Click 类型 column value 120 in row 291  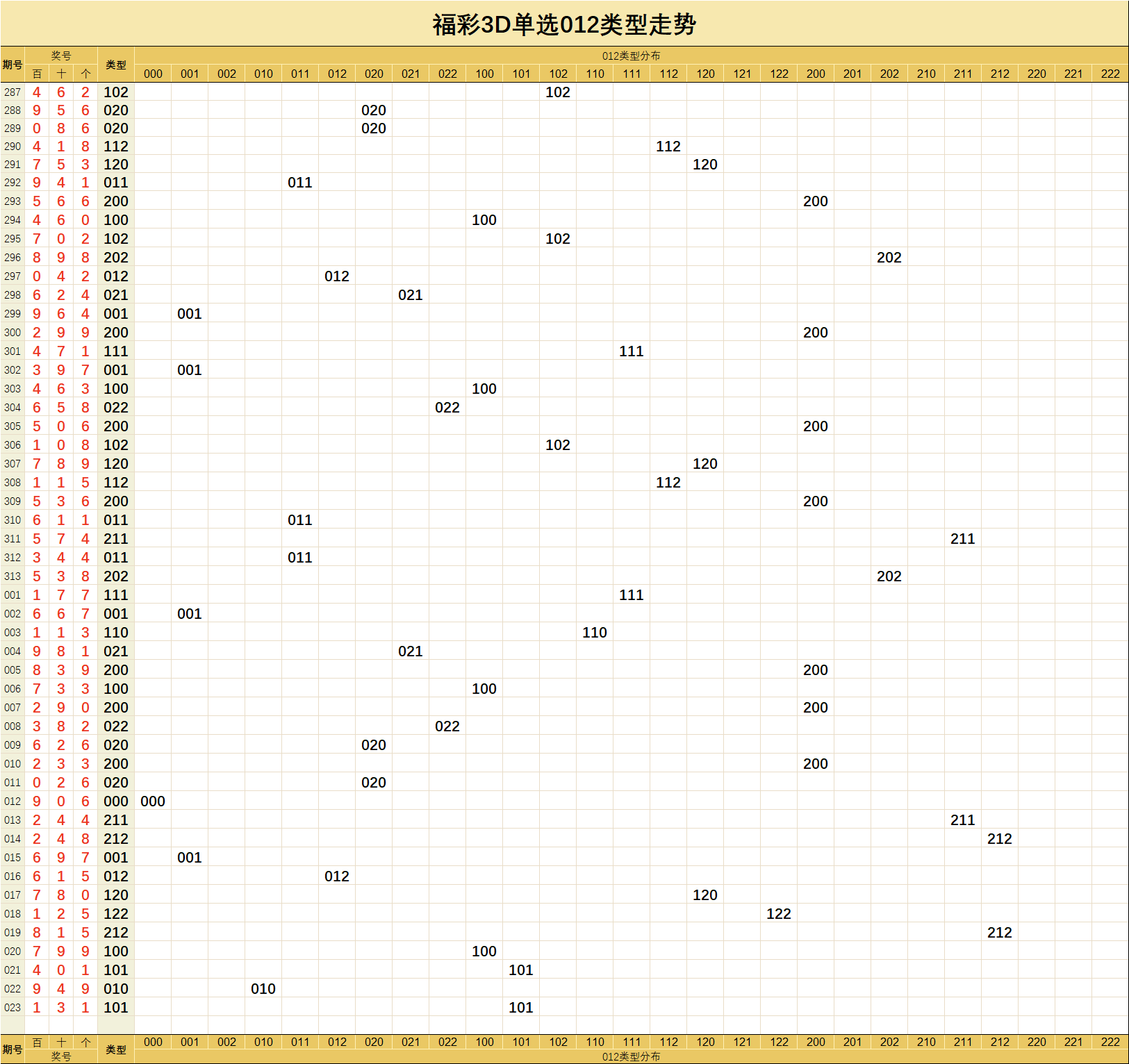click(116, 164)
